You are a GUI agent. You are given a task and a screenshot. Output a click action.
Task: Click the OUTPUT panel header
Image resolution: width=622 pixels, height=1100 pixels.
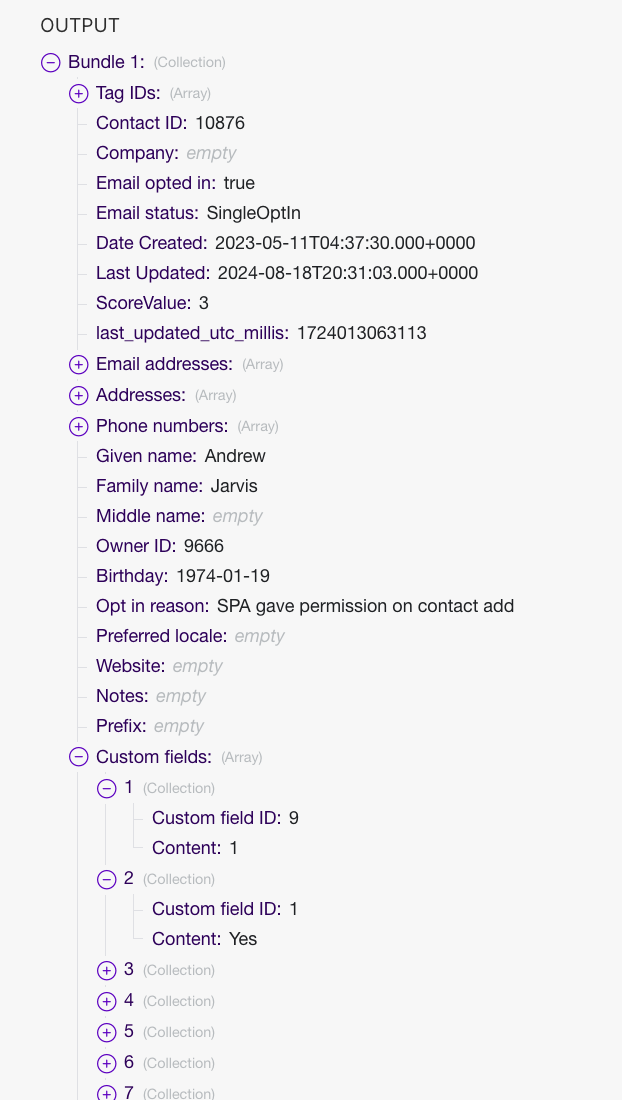[x=80, y=26]
